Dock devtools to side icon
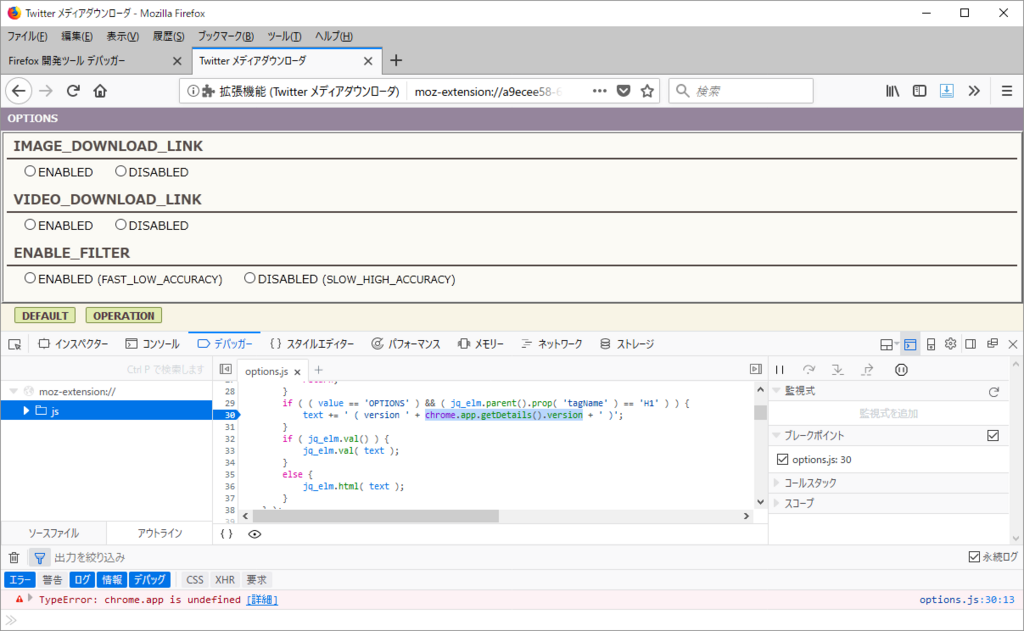This screenshot has height=631, width=1024. tap(970, 344)
